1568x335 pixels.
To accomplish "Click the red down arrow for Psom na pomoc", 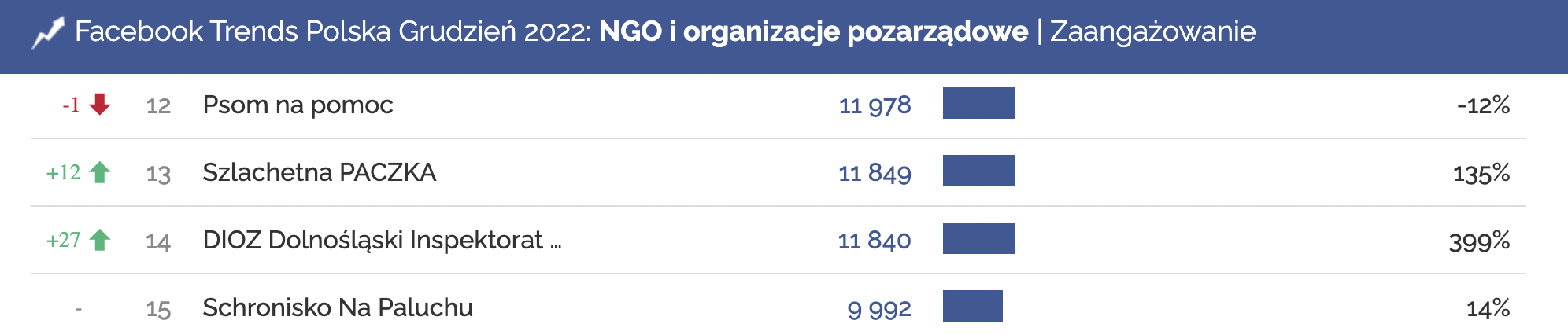I will (x=100, y=104).
